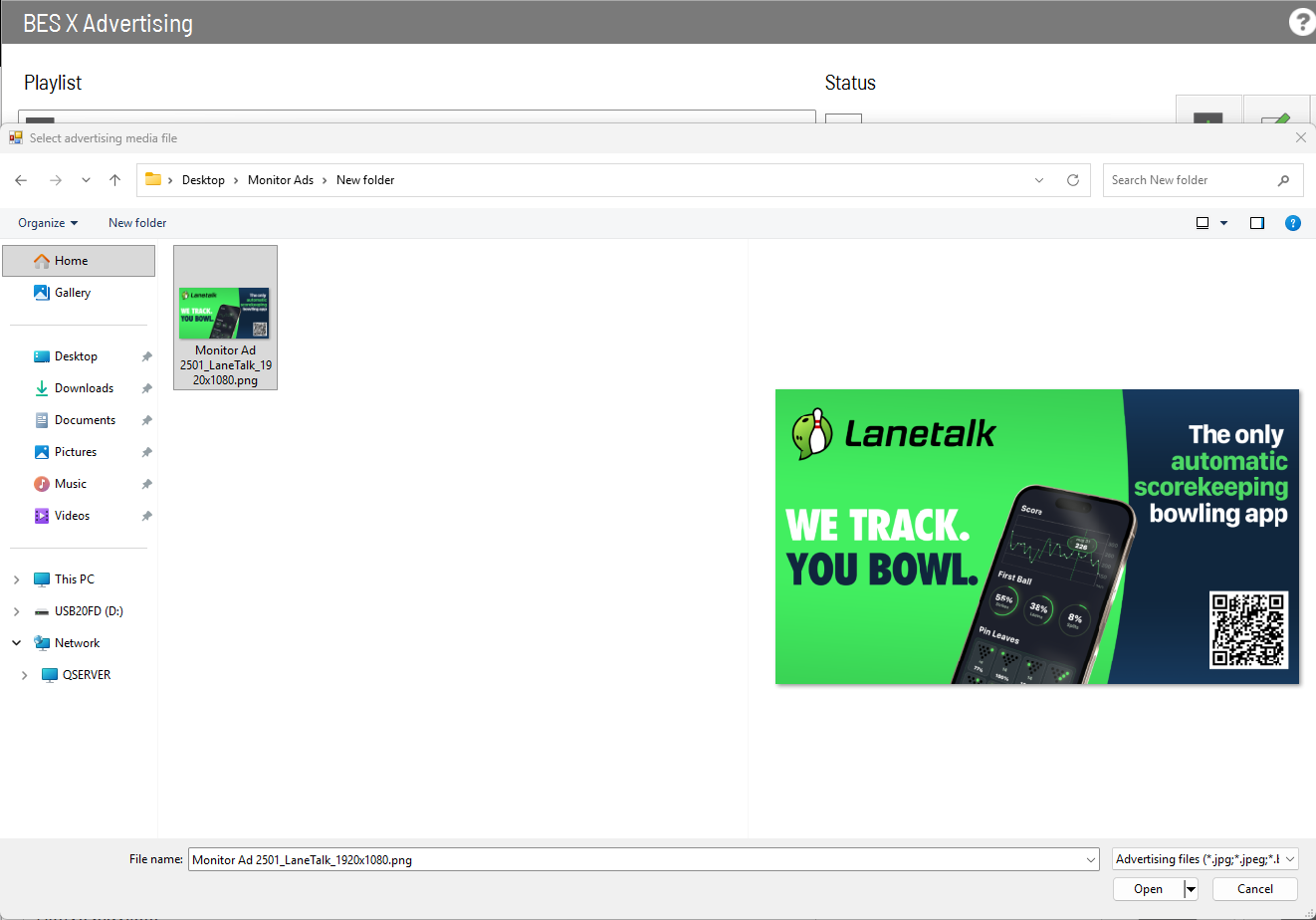The image size is (1316, 920).
Task: Select the Monitor Ad LaneTalk PNG file
Action: pos(225,318)
